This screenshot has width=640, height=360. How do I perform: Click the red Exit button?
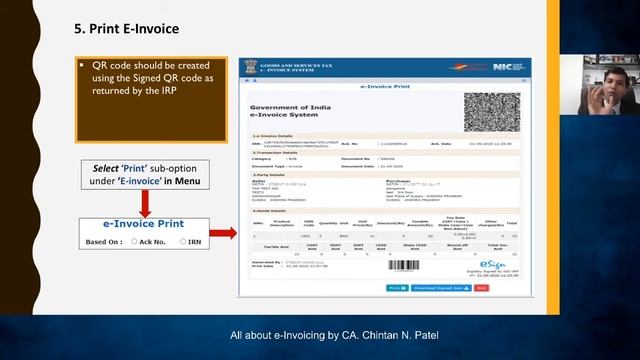point(482,288)
